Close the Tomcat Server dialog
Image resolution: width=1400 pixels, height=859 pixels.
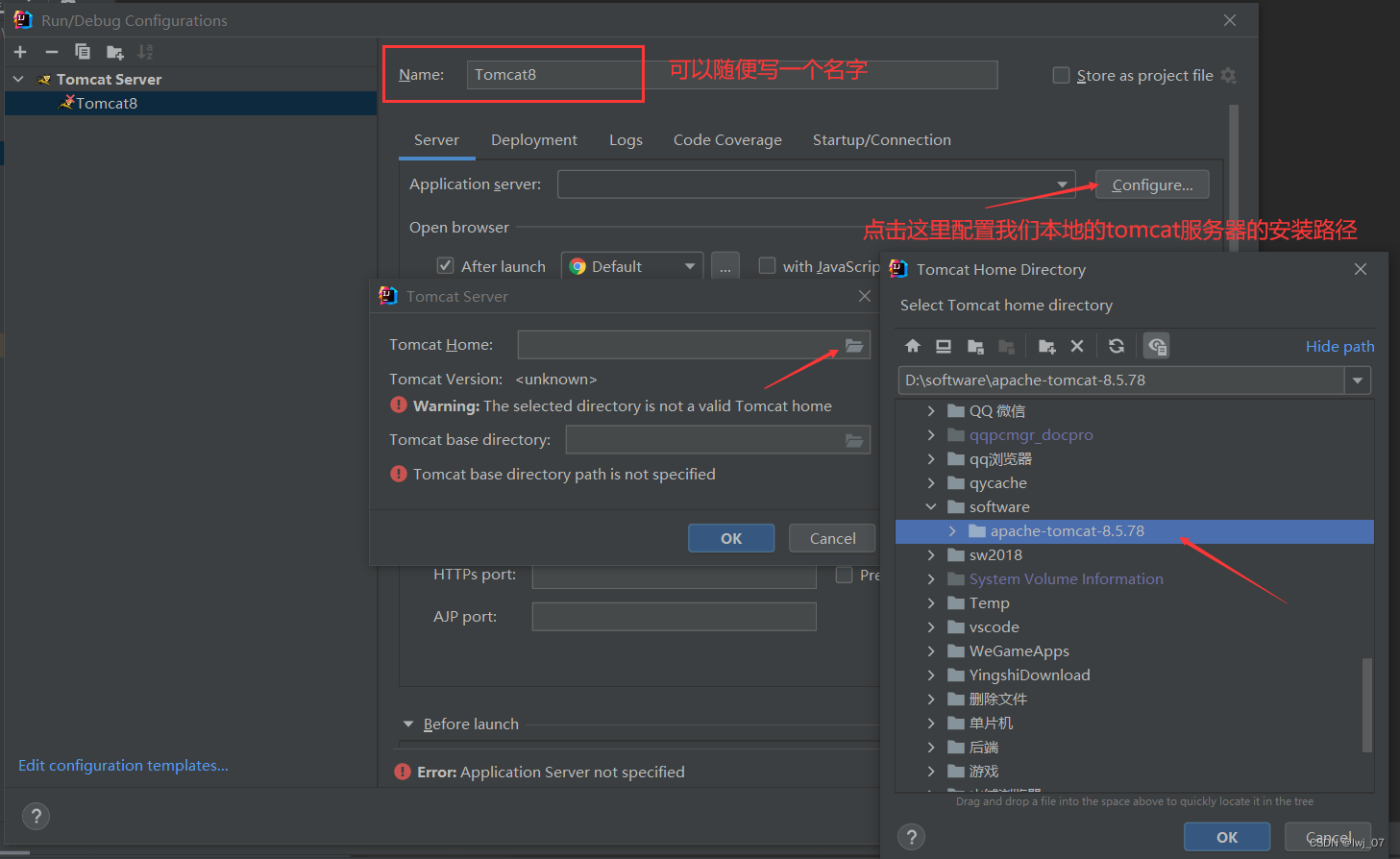tap(865, 296)
